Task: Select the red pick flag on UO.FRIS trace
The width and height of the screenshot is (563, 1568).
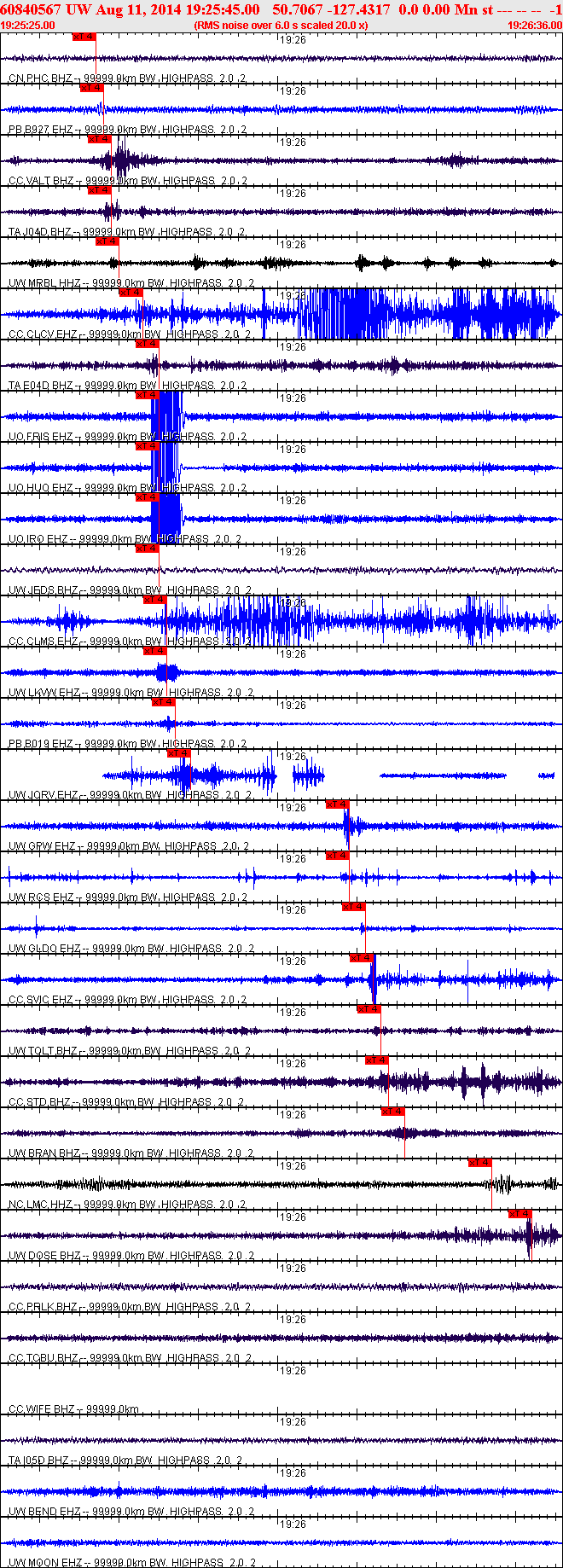Action: click(x=147, y=395)
